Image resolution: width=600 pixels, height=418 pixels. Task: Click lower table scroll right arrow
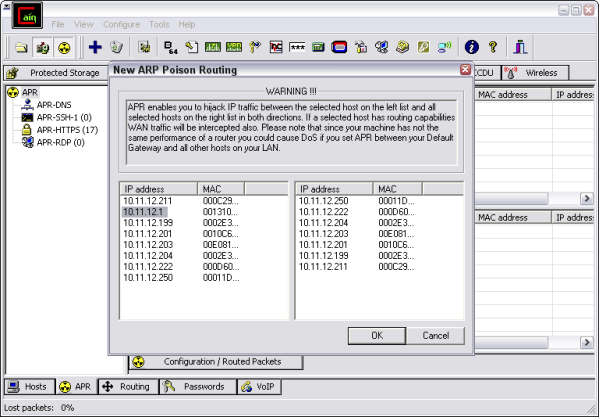point(587,342)
